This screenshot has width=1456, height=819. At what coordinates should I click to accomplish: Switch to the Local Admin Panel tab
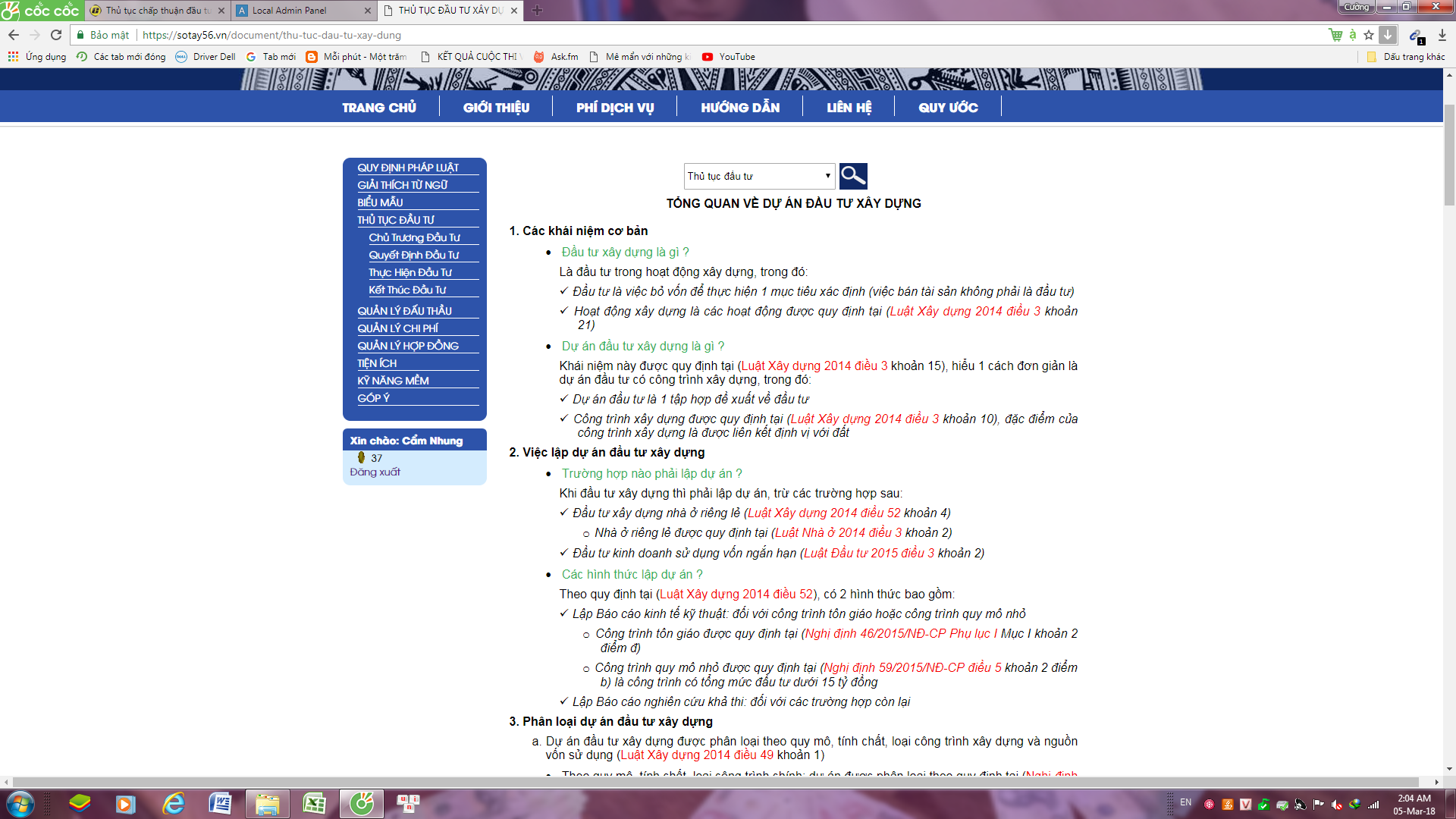290,11
